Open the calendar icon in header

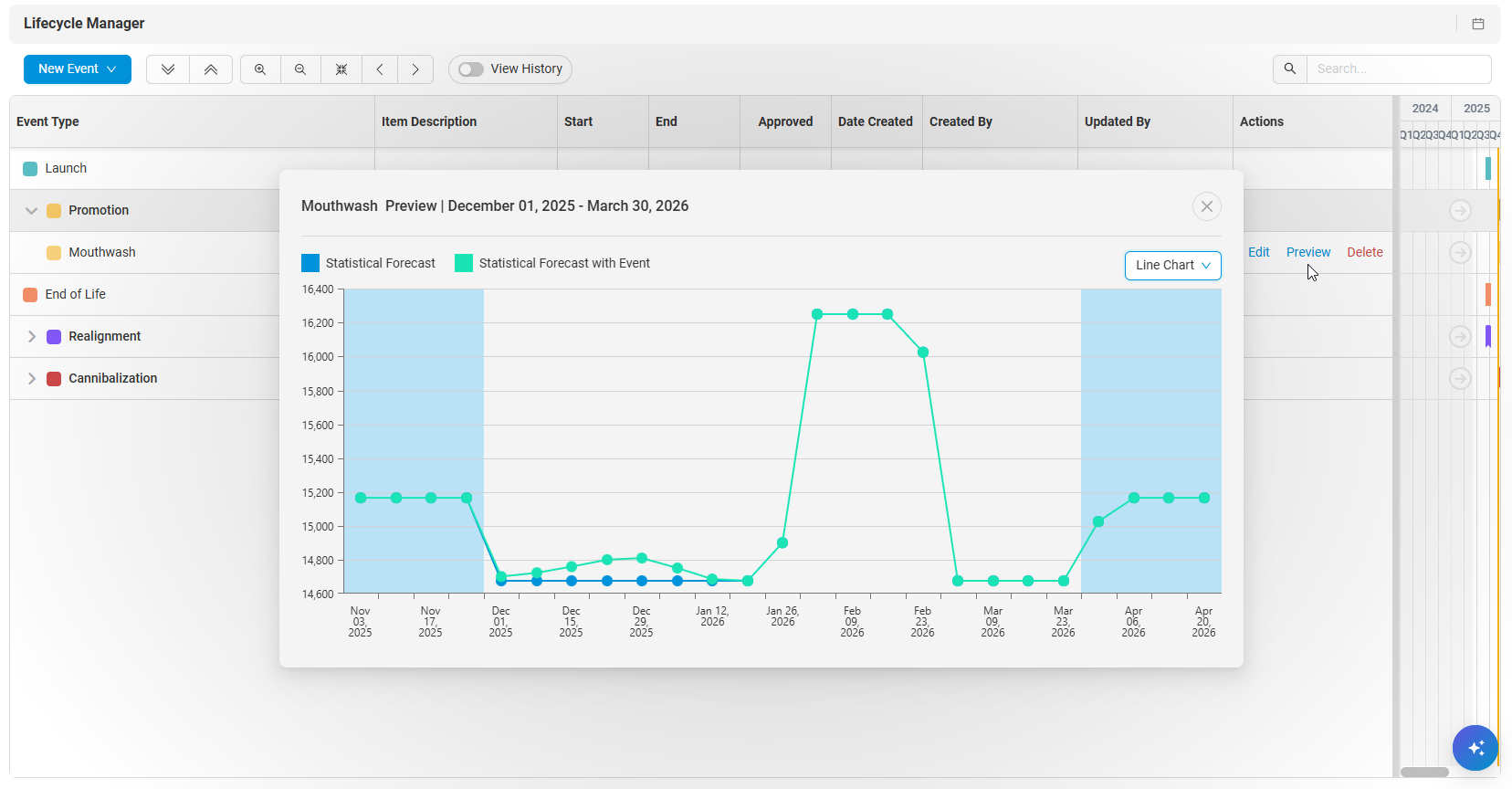[x=1478, y=24]
